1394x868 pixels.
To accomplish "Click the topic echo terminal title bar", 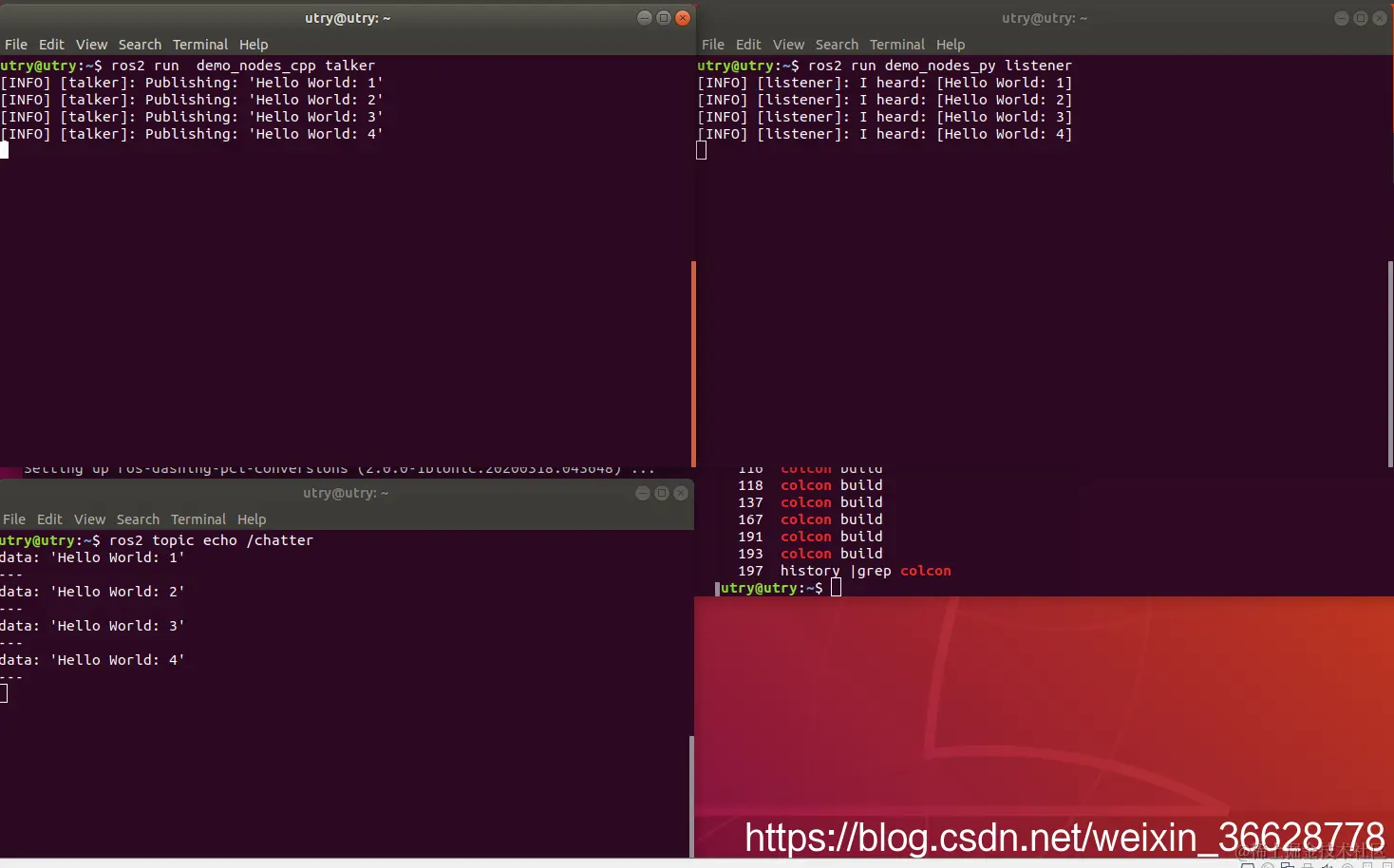I will pyautogui.click(x=346, y=493).
